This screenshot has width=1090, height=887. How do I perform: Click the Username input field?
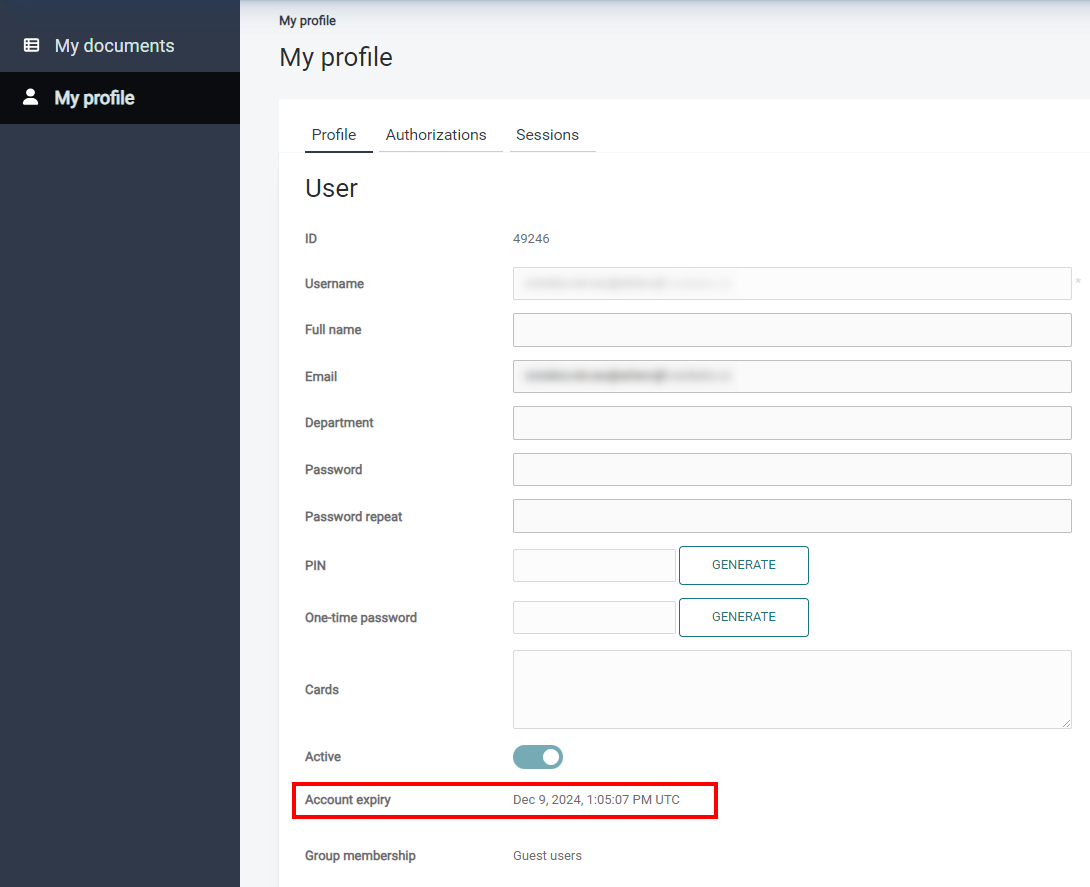pos(791,284)
